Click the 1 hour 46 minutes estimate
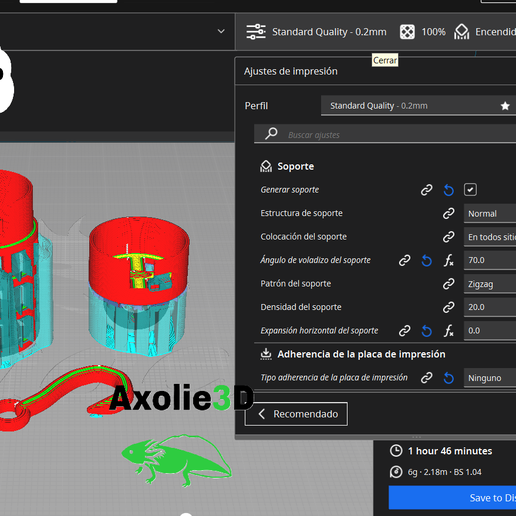Viewport: 516px width, 516px height. pos(450,451)
